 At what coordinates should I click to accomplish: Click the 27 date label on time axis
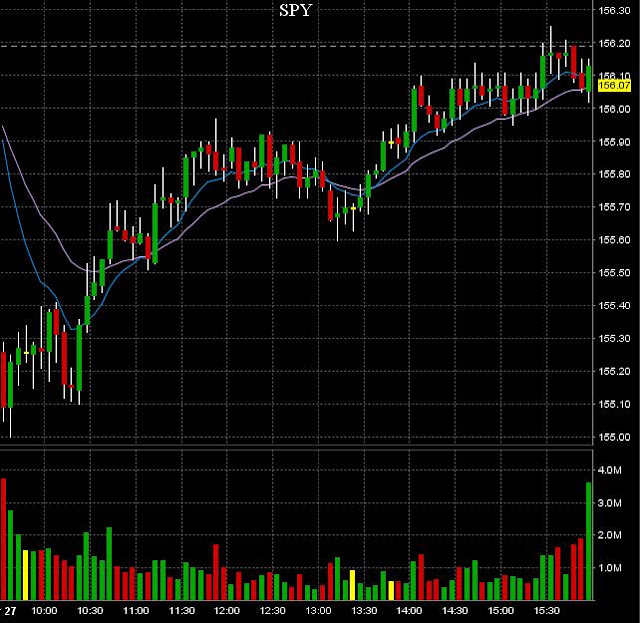click(x=10, y=611)
